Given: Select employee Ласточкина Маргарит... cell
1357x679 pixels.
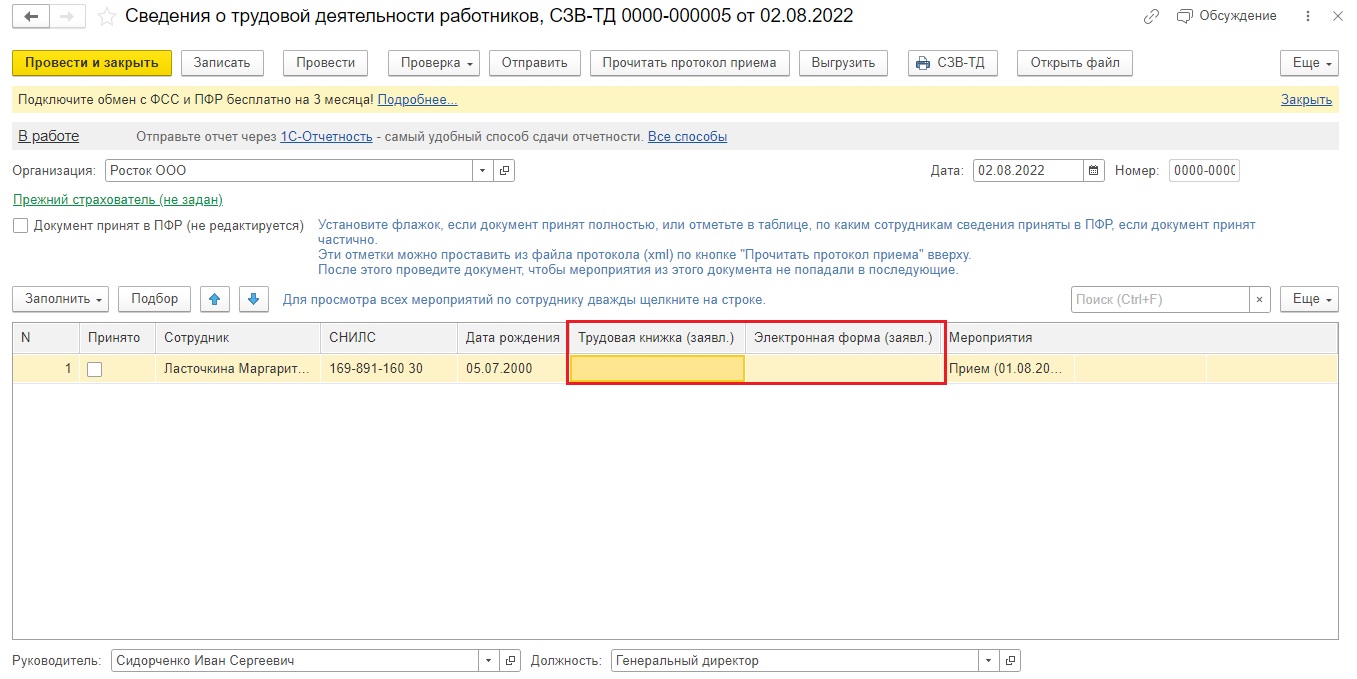Looking at the screenshot, I should pos(238,369).
